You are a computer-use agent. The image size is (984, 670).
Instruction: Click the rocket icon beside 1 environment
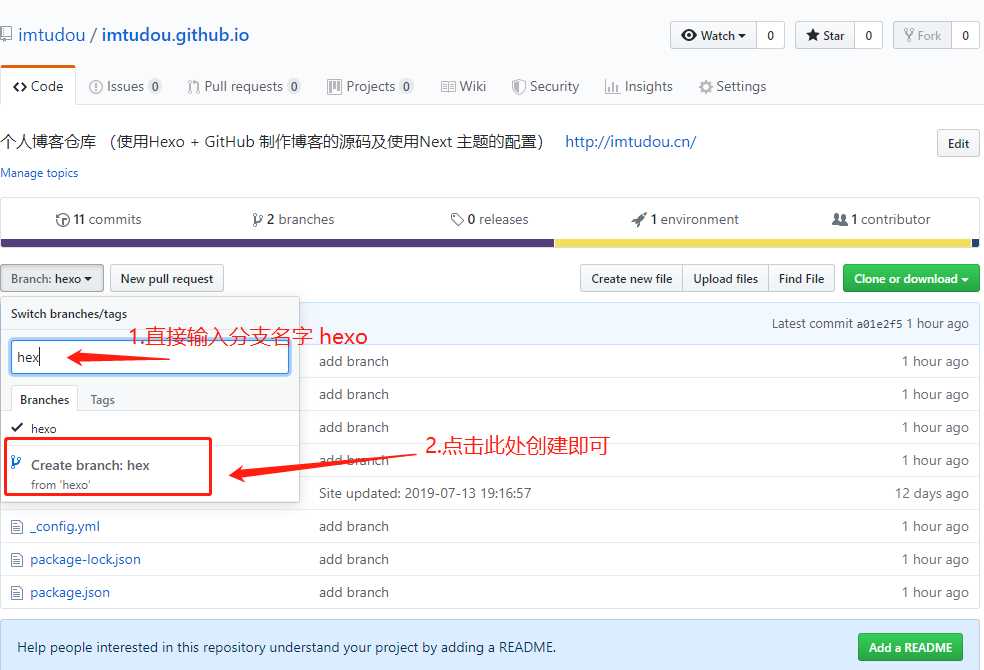638,220
